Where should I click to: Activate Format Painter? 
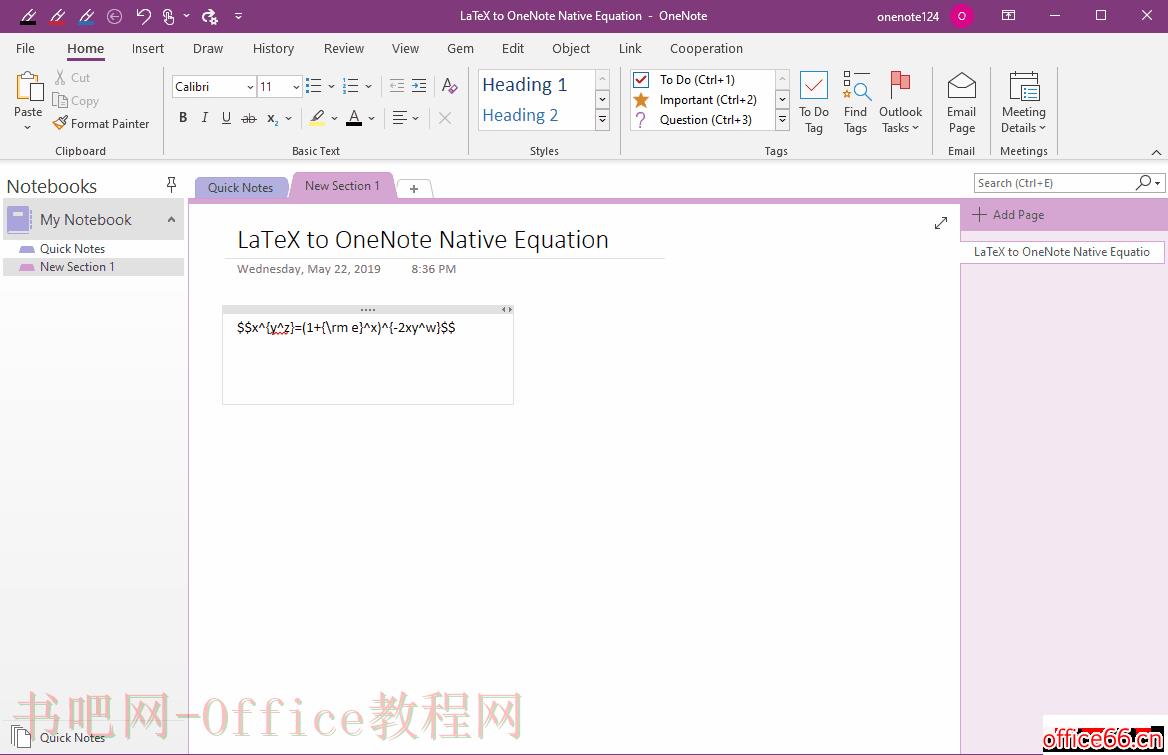pos(101,124)
